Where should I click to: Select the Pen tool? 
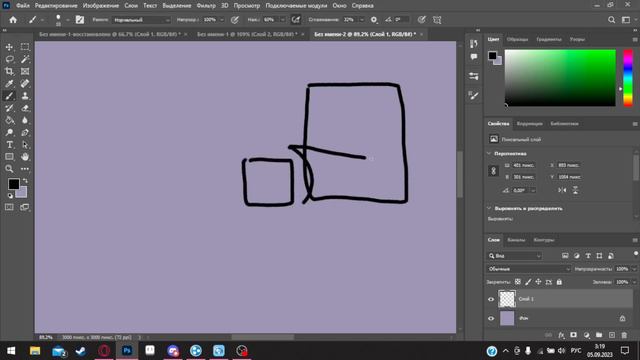pos(25,133)
